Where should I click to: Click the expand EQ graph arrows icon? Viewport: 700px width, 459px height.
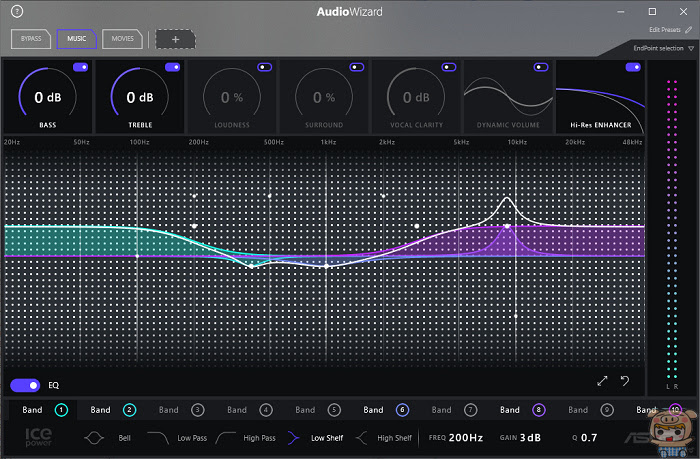pyautogui.click(x=602, y=381)
